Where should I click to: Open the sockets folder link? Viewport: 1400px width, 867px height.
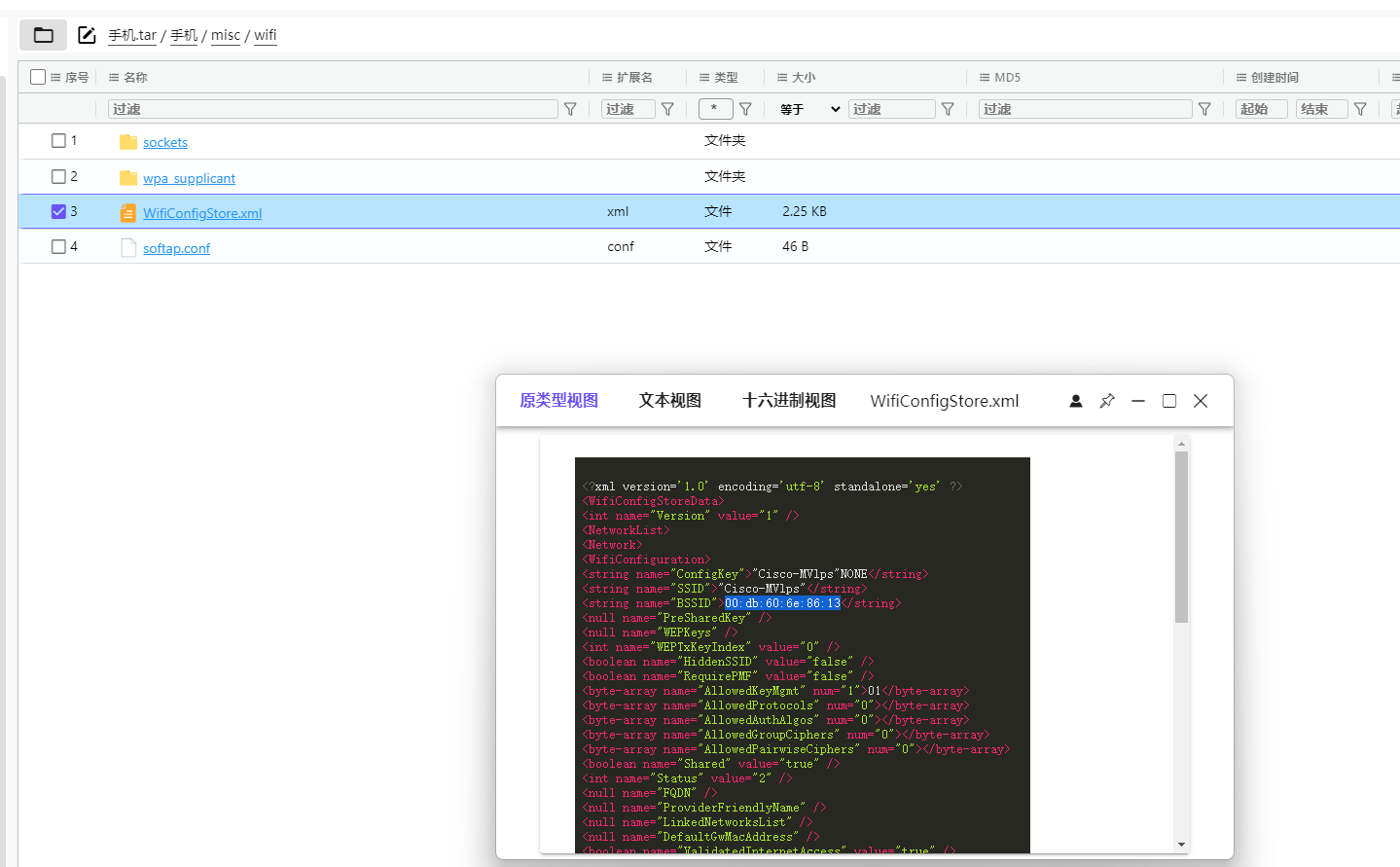coord(165,142)
